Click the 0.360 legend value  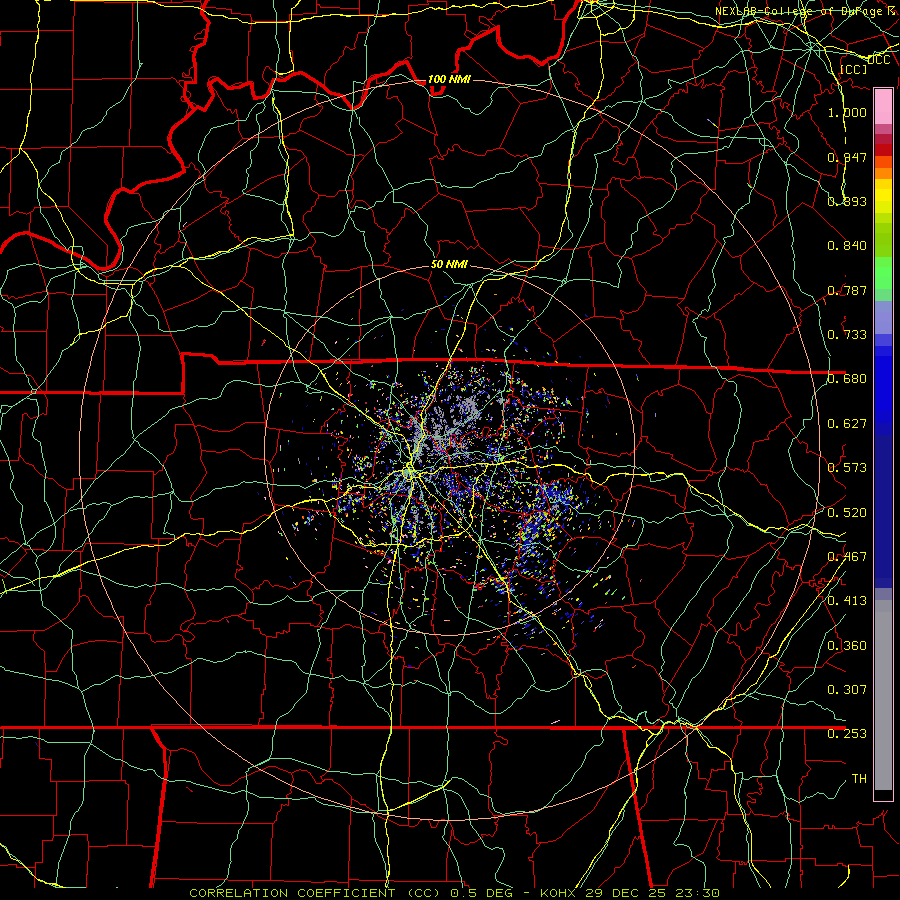(847, 646)
